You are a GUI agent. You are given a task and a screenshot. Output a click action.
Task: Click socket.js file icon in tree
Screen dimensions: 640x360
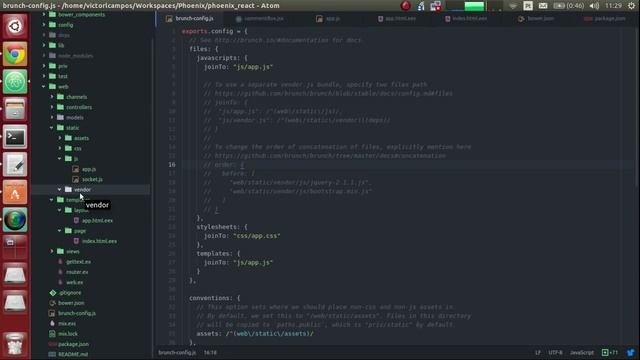(76, 179)
